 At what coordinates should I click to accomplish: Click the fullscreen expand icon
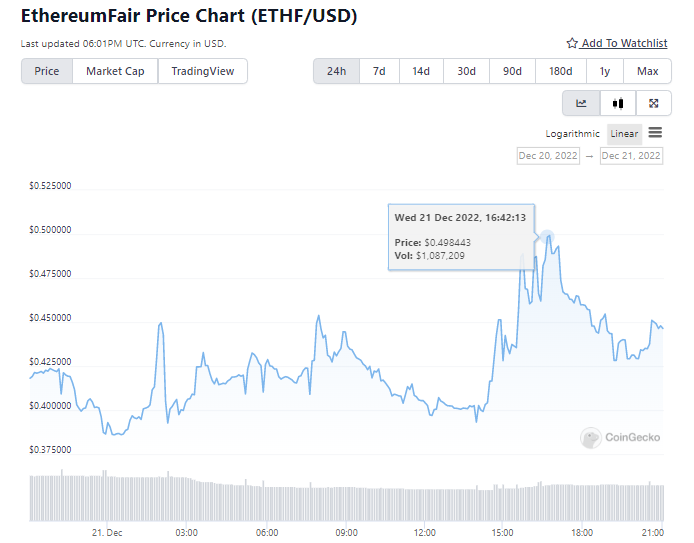coord(653,103)
